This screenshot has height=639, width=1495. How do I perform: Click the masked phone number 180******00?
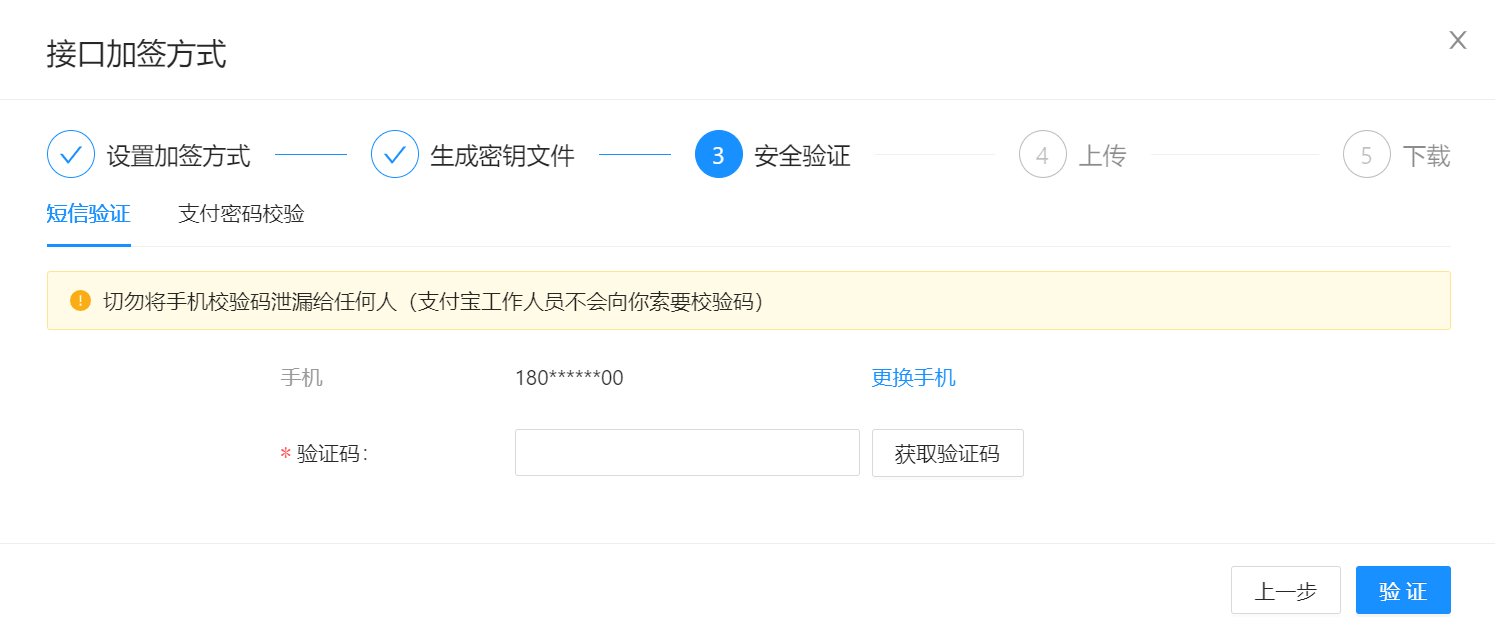569,378
